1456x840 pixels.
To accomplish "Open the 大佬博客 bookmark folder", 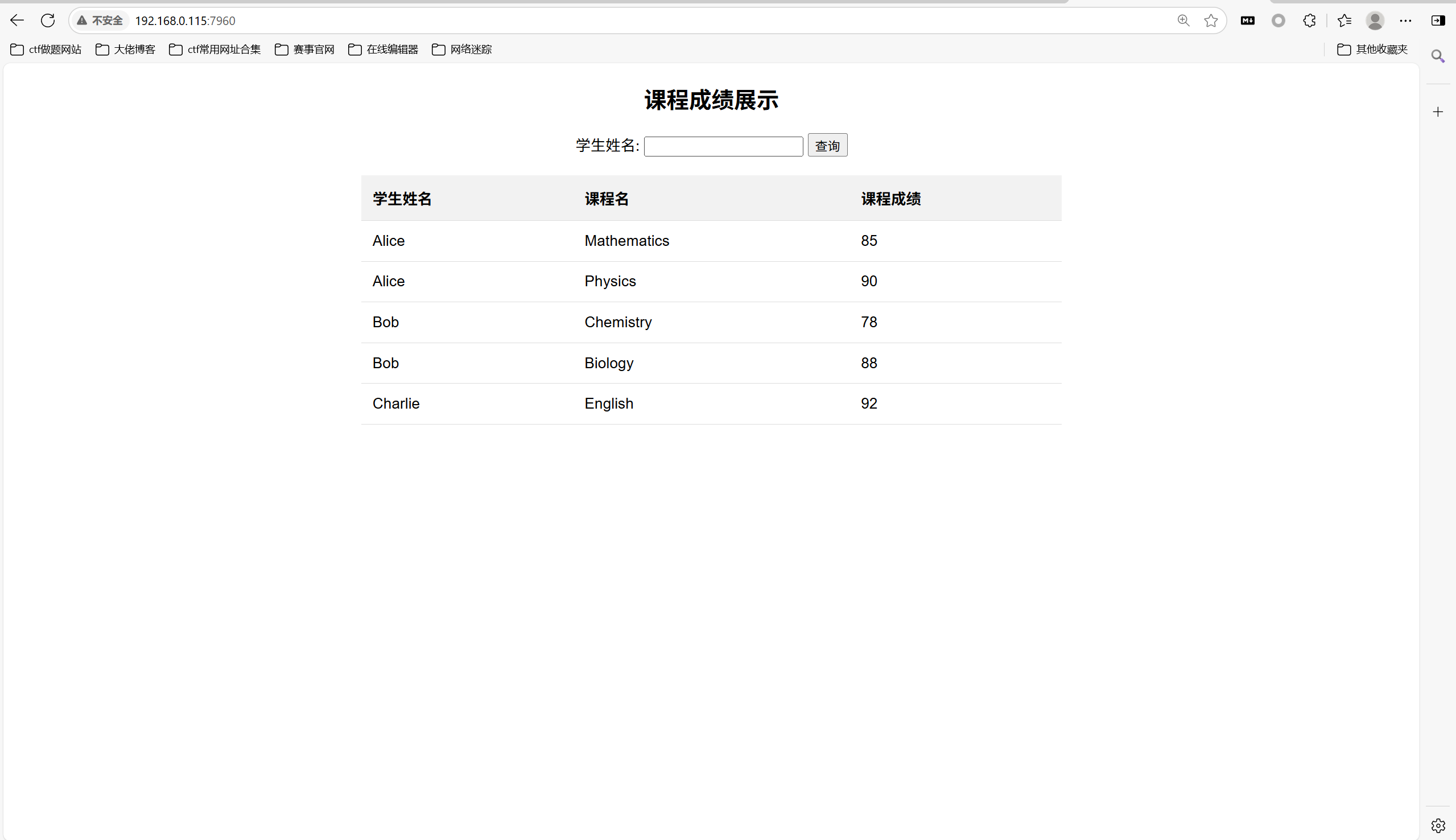I will (125, 50).
